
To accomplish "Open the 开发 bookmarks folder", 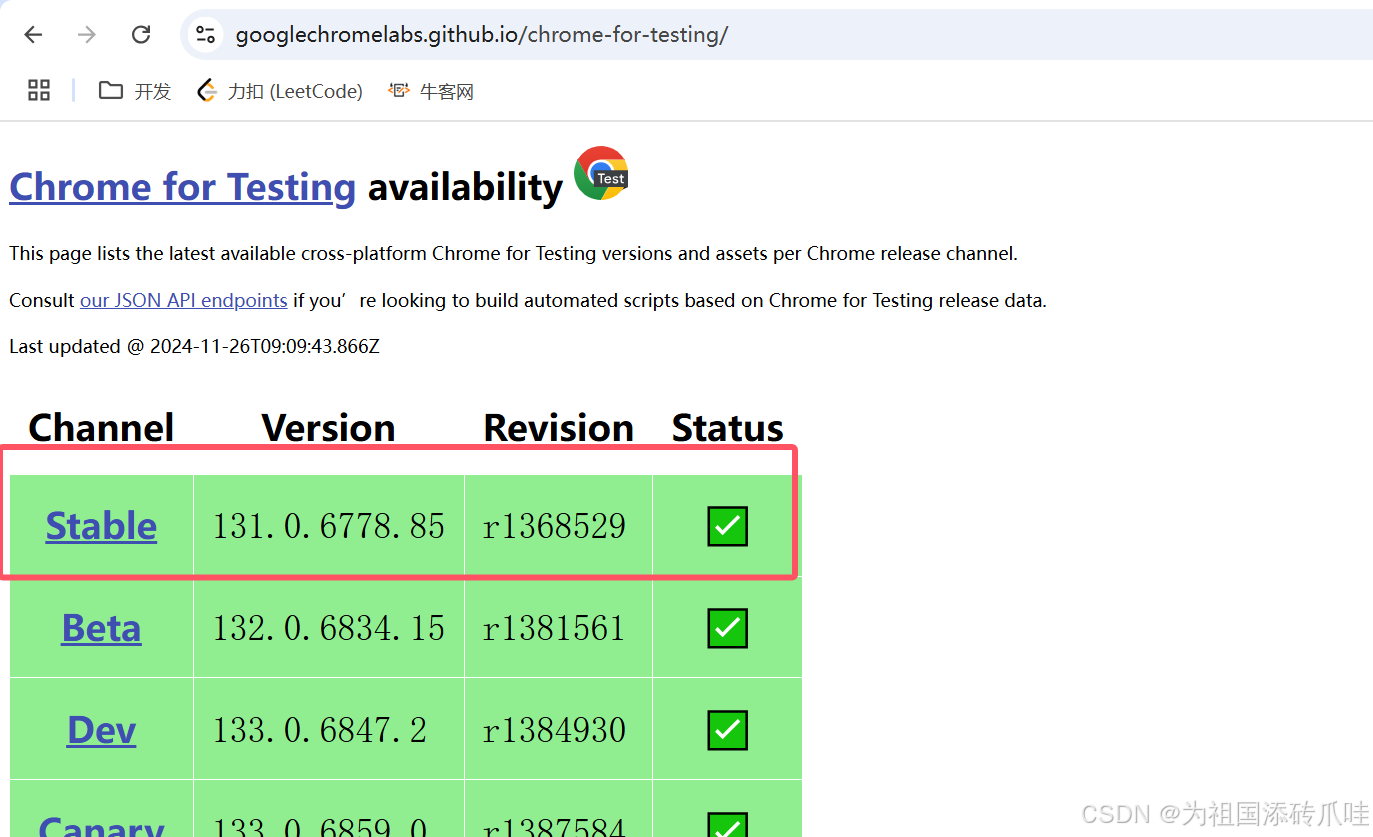I will coord(135,91).
